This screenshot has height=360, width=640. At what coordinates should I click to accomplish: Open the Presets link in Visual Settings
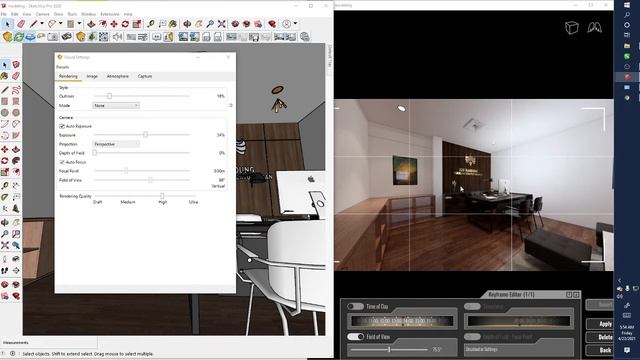(x=62, y=67)
